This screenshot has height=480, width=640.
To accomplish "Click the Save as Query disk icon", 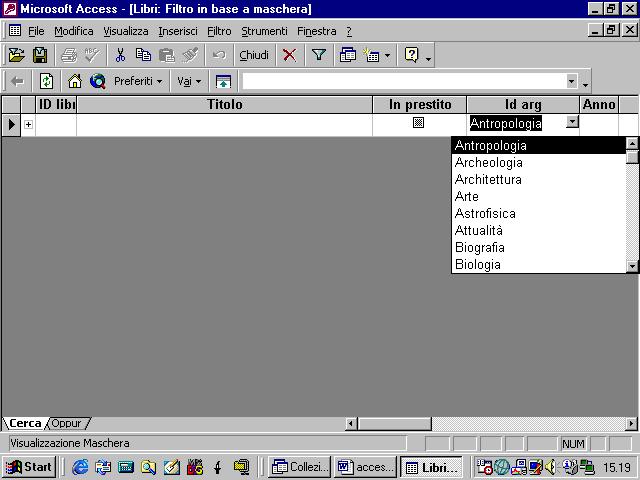I will pyautogui.click(x=40, y=55).
